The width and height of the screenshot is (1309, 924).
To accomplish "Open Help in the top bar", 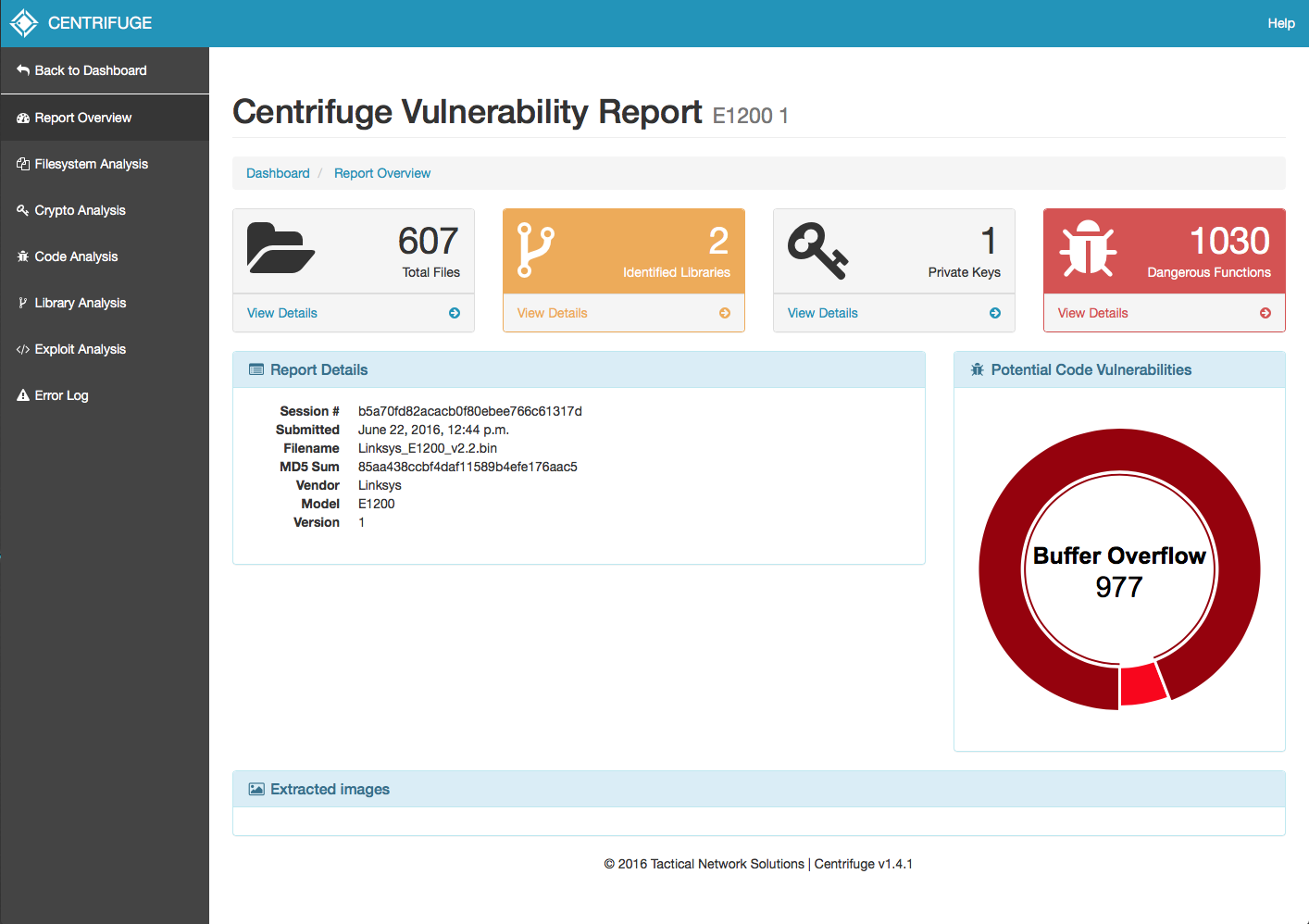I will point(1280,23).
